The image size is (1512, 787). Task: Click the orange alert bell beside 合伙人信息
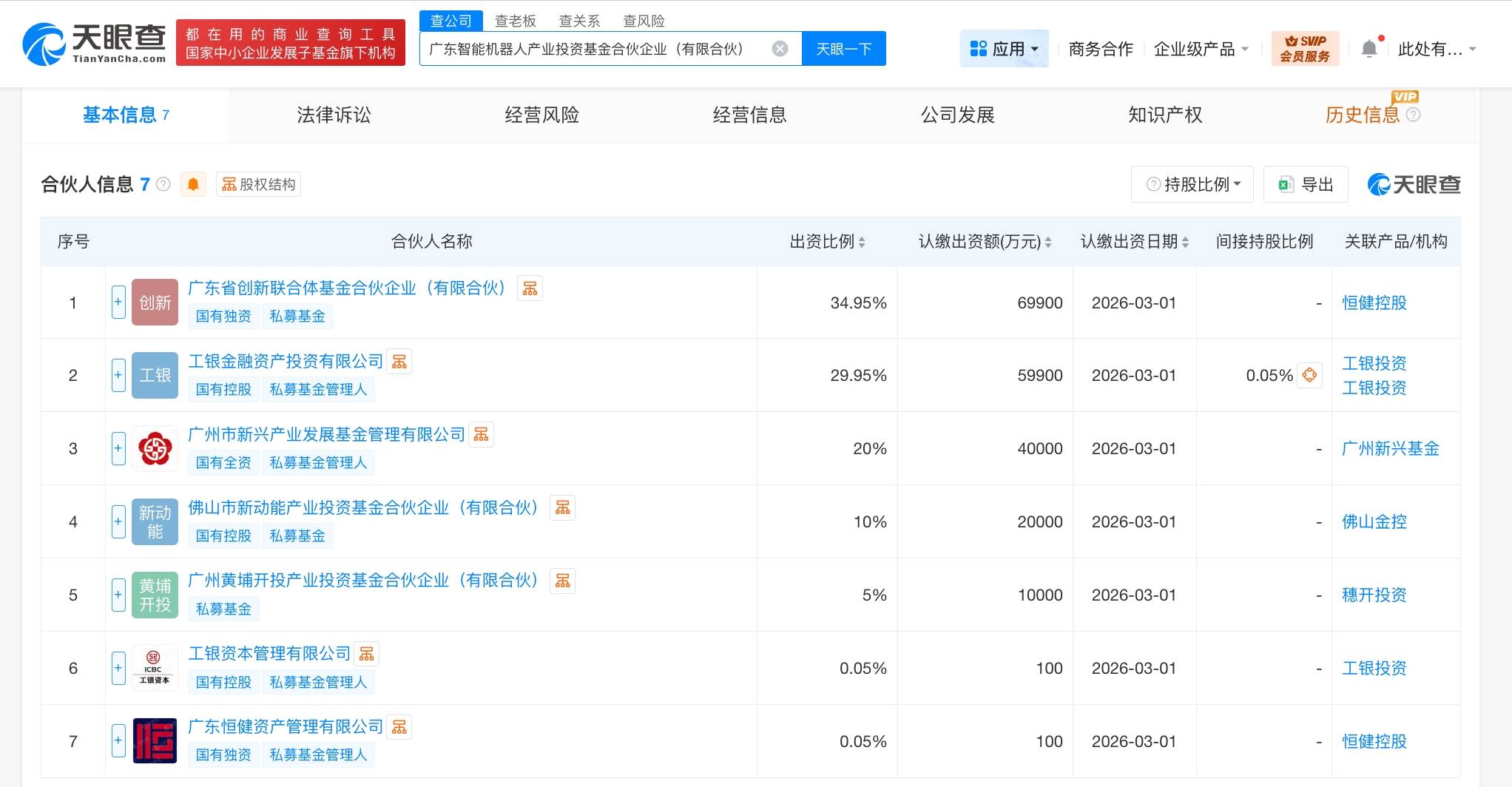(x=193, y=184)
